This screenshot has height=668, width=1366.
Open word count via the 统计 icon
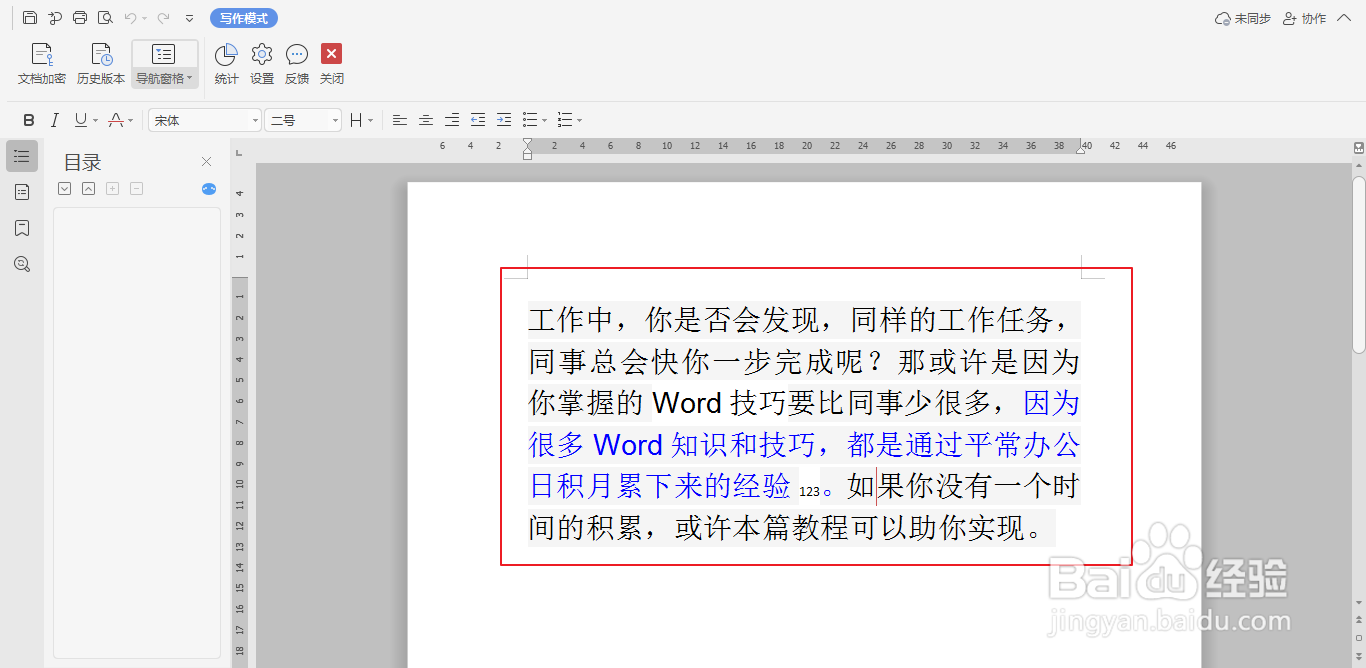(226, 62)
